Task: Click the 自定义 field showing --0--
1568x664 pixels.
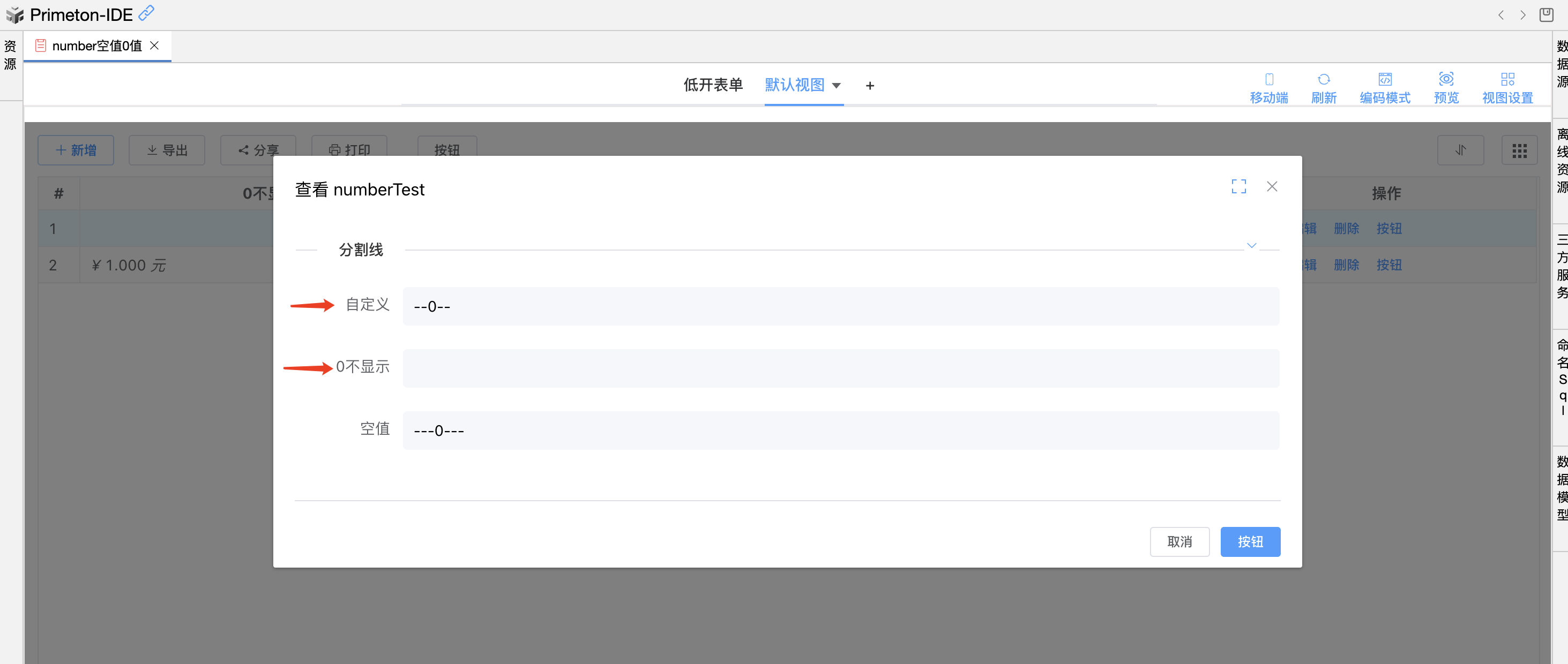Action: (x=840, y=306)
